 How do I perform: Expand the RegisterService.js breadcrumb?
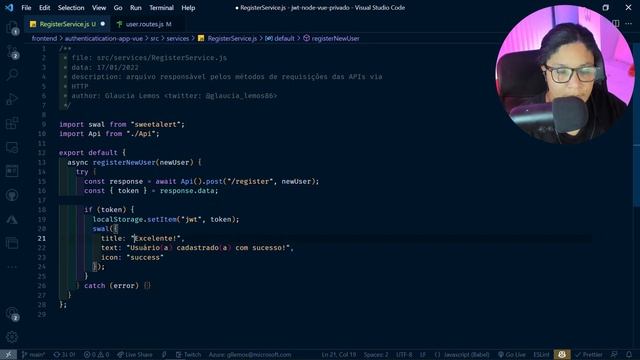click(232, 38)
